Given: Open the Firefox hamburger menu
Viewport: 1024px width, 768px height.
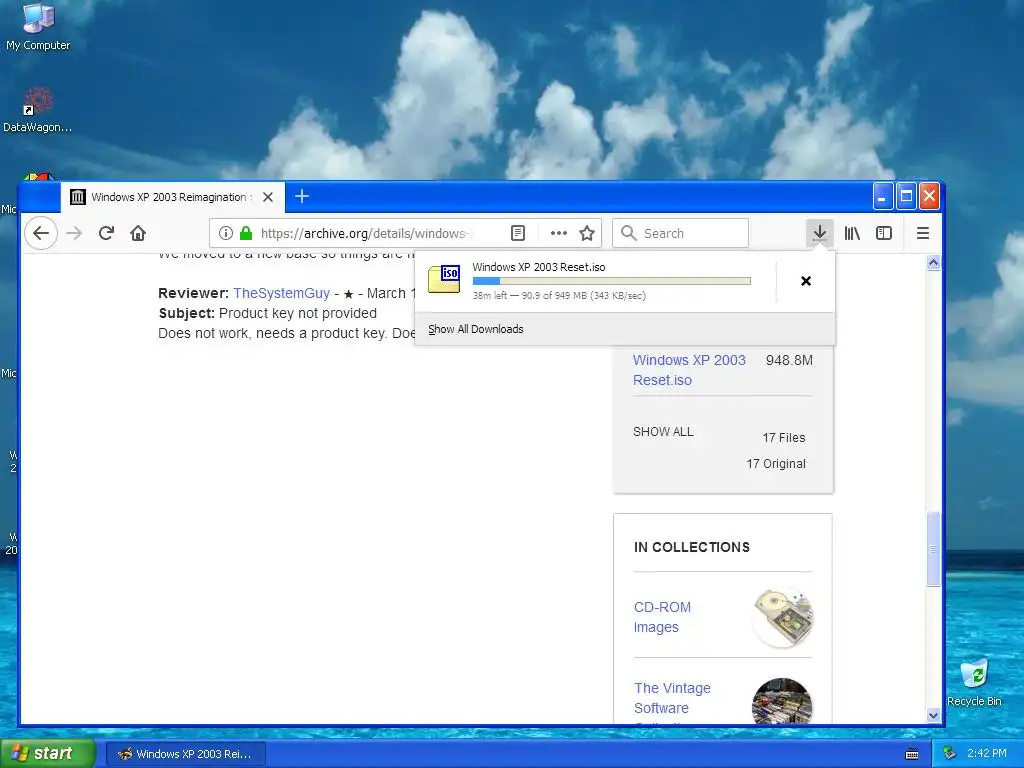Looking at the screenshot, I should 923,233.
